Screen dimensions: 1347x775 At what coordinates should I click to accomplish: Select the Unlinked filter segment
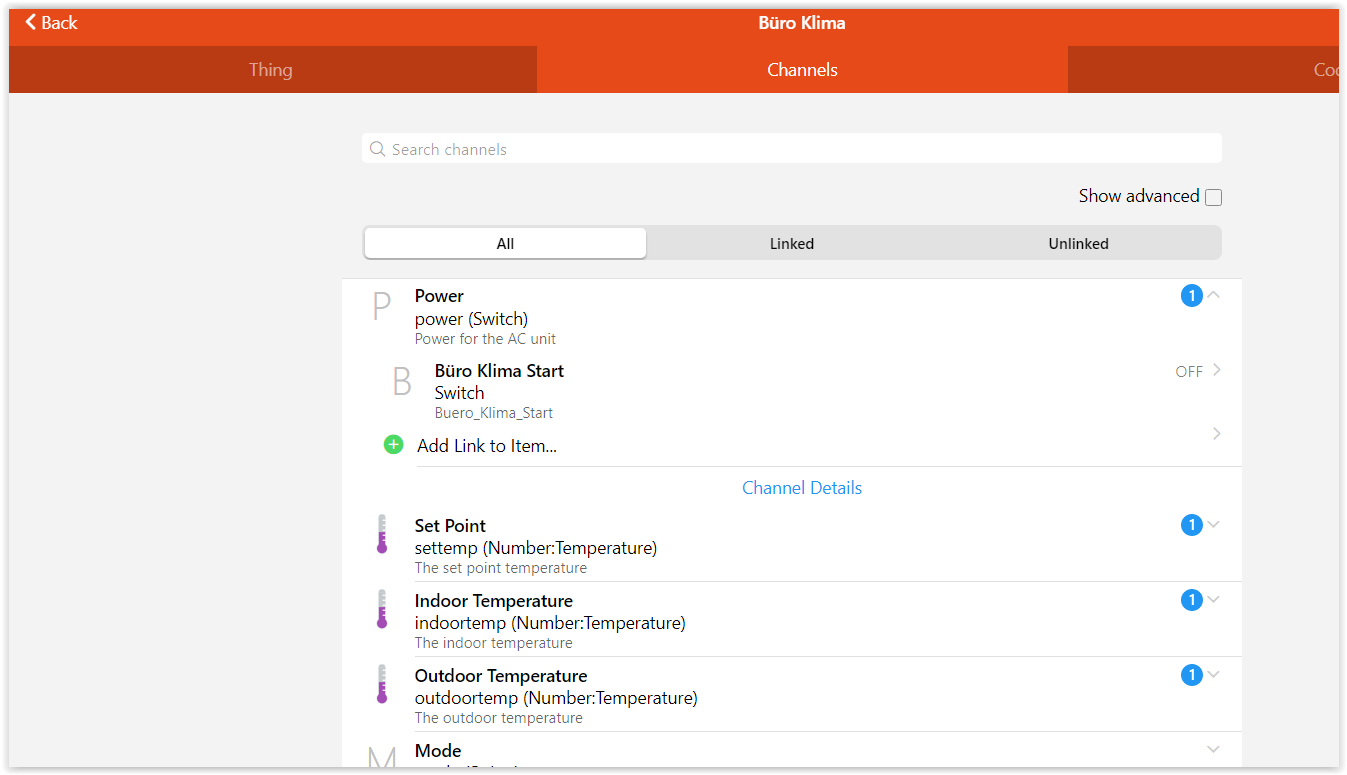(1078, 243)
